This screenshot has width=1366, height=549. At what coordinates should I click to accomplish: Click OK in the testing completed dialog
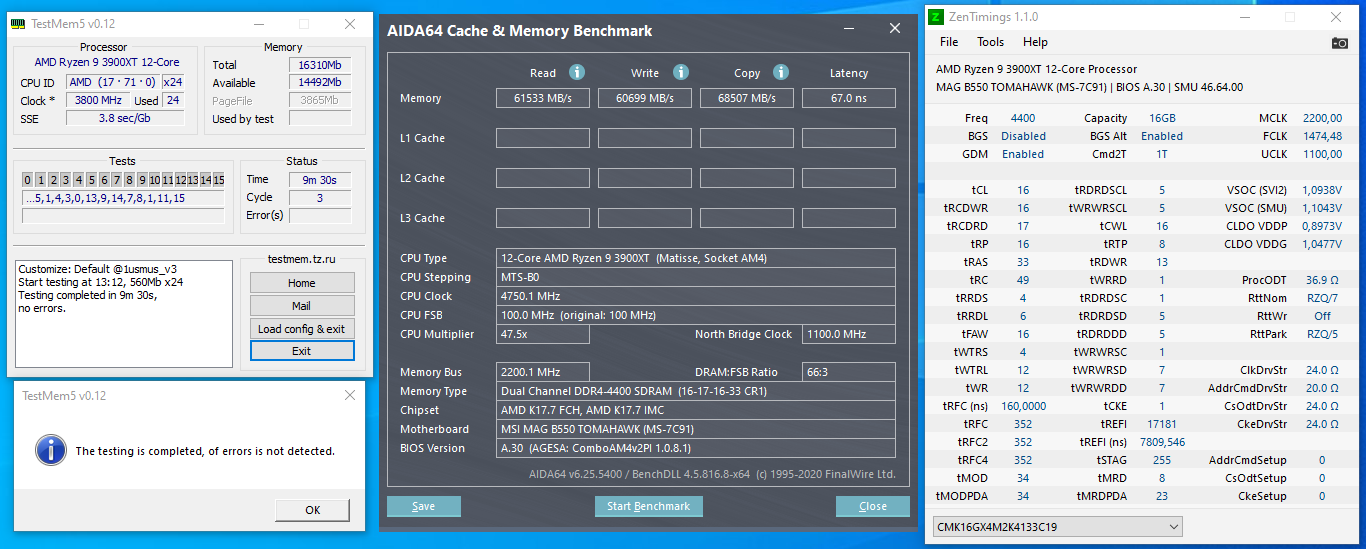[313, 510]
